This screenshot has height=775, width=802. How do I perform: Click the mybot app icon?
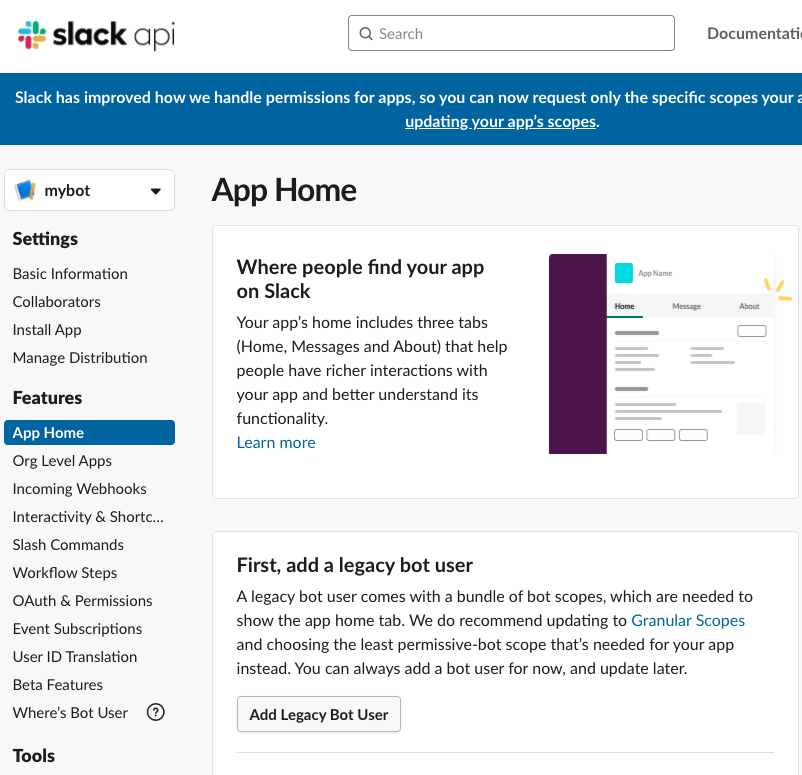(x=26, y=191)
